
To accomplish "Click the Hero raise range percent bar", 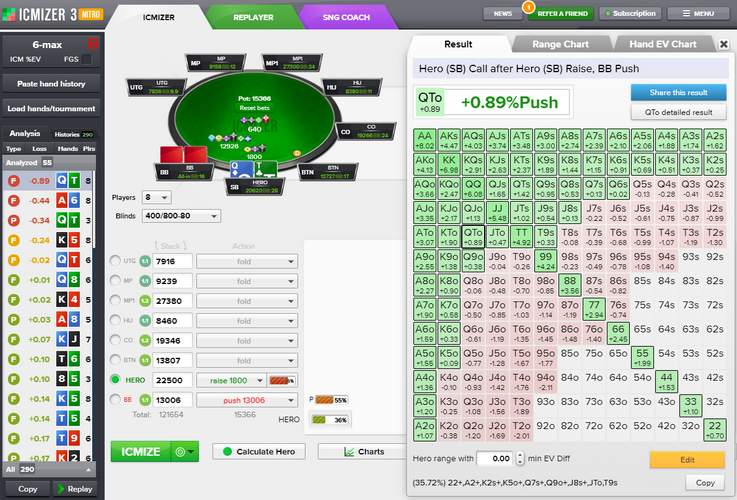I will point(282,380).
